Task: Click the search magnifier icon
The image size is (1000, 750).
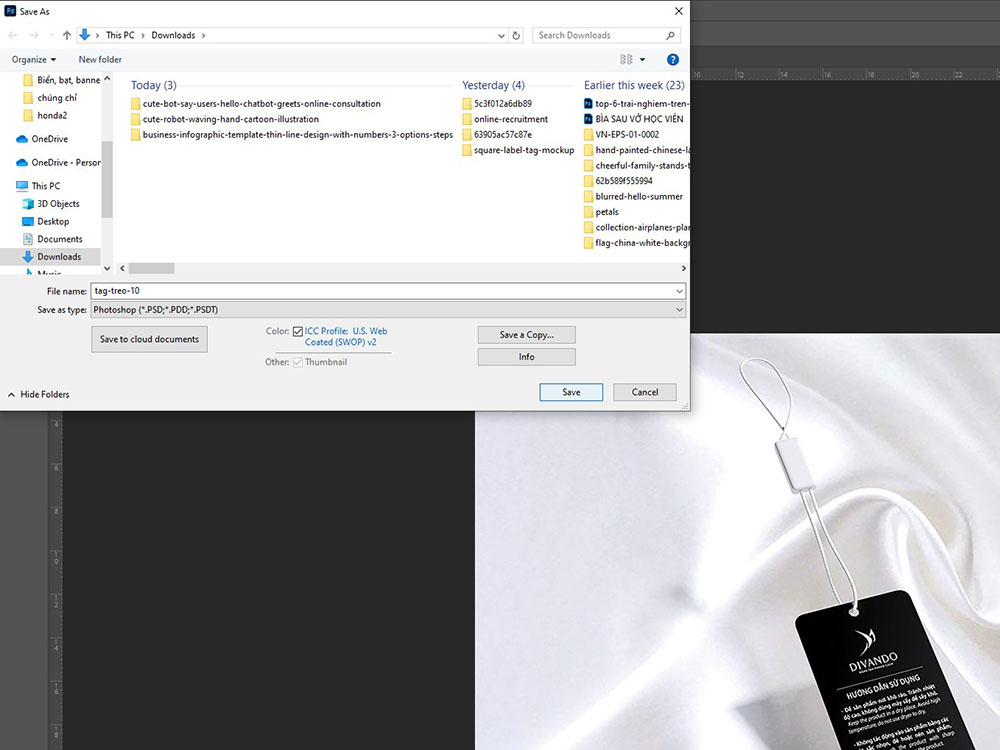Action: click(x=670, y=35)
